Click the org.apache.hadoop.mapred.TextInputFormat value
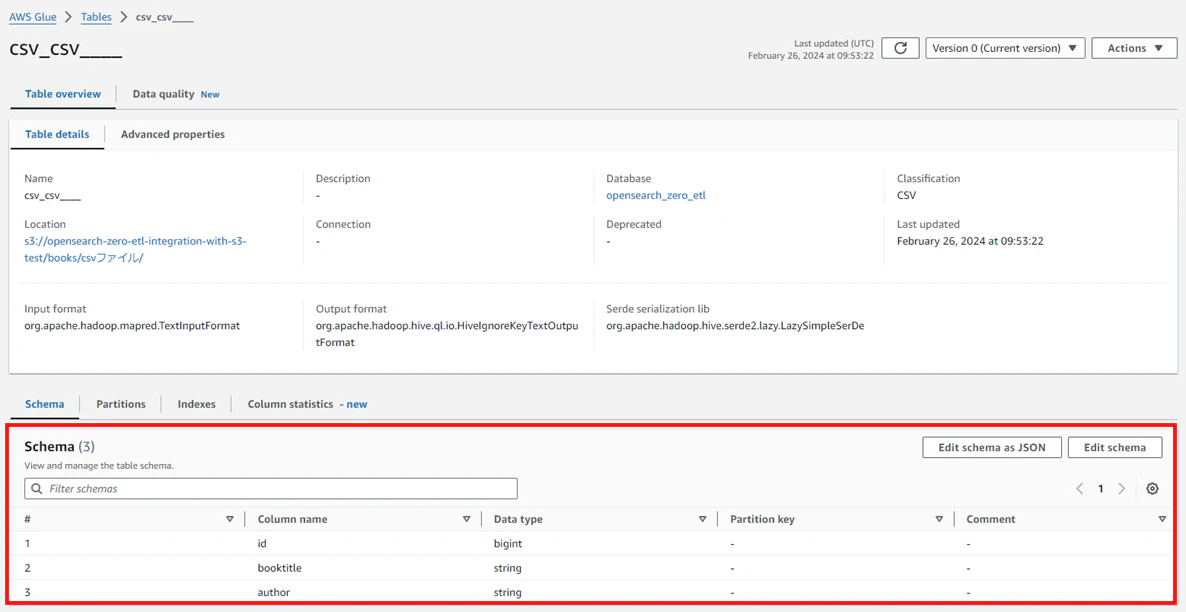 pos(132,327)
